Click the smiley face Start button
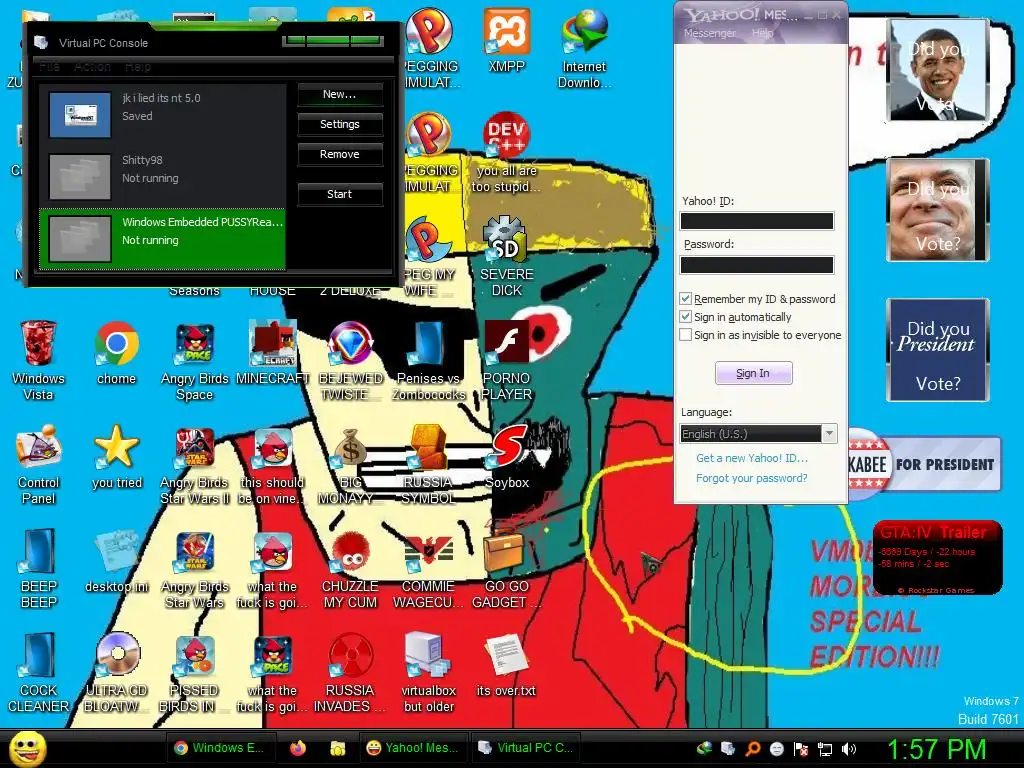This screenshot has height=768, width=1024. pos(27,748)
